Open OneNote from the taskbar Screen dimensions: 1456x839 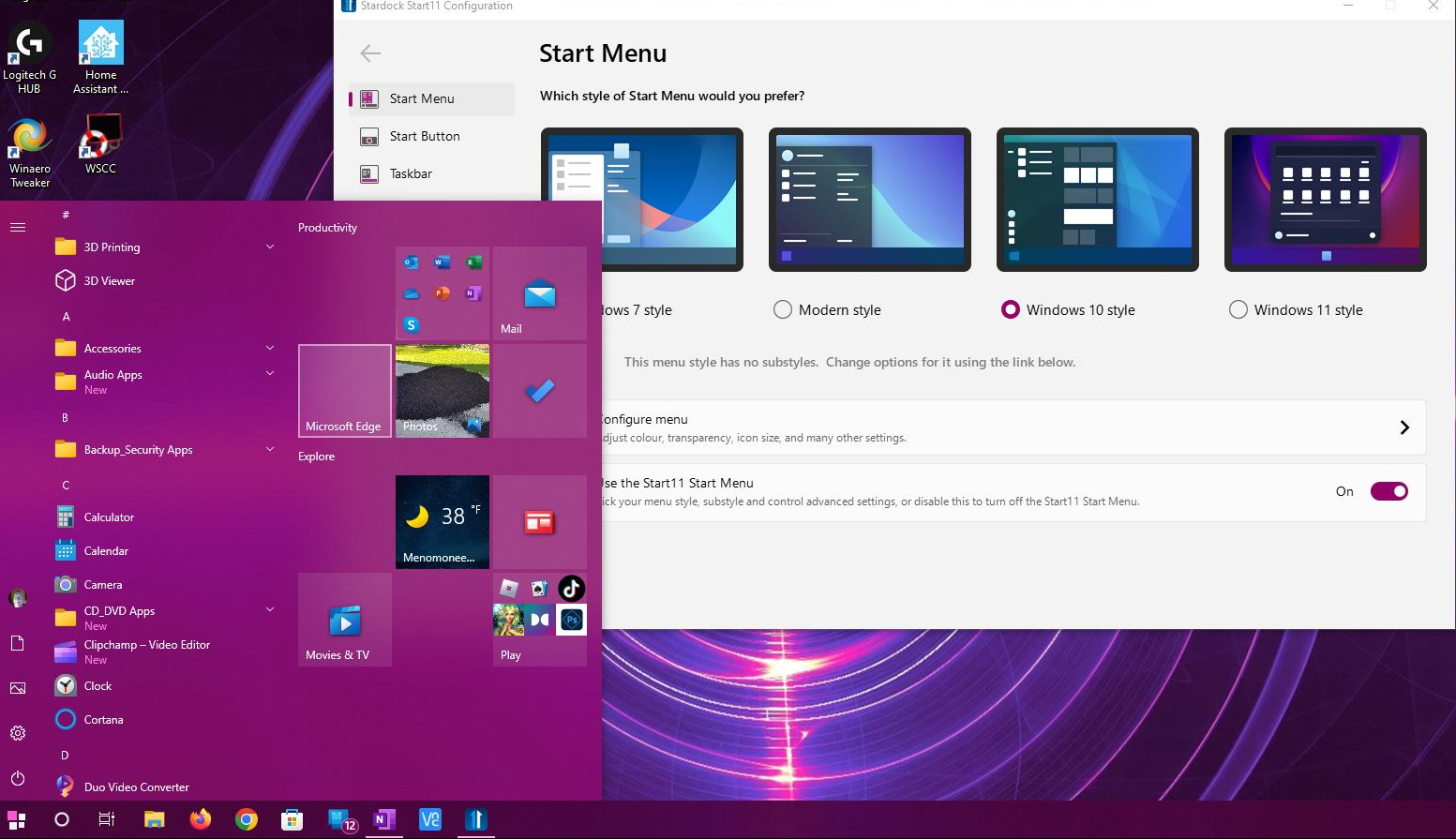click(x=384, y=819)
